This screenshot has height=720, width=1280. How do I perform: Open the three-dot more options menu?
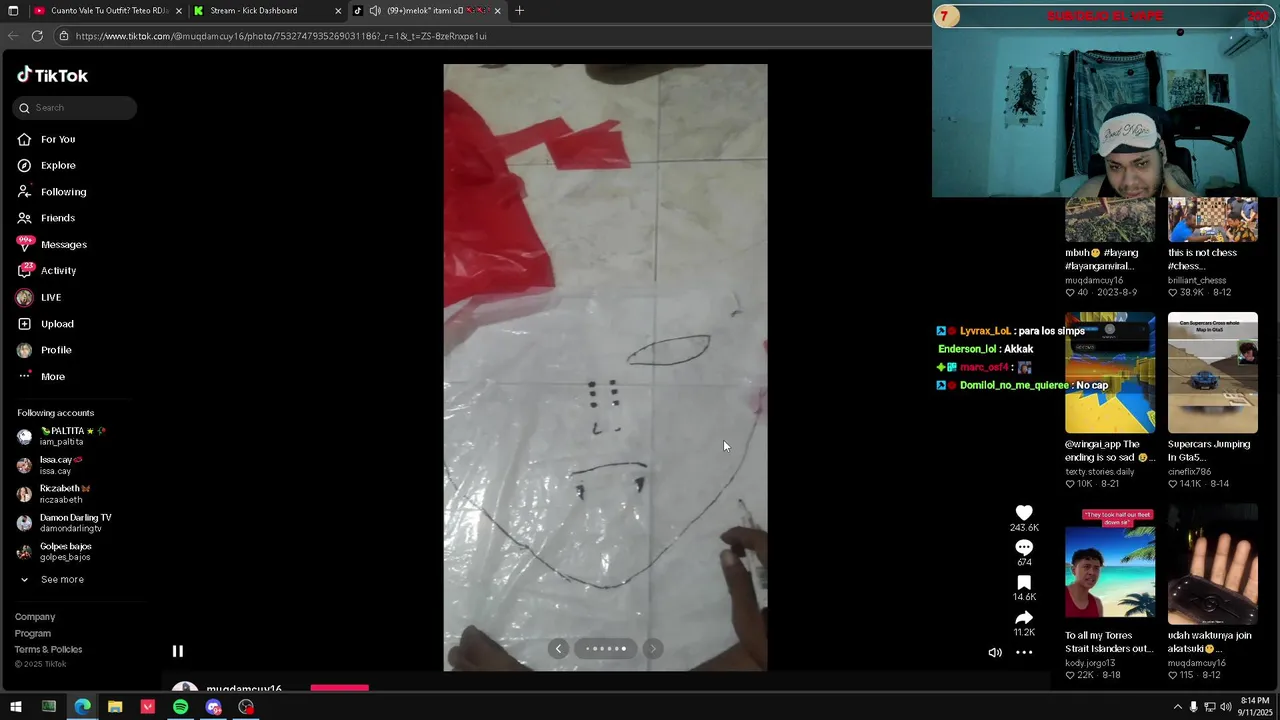click(x=1024, y=653)
